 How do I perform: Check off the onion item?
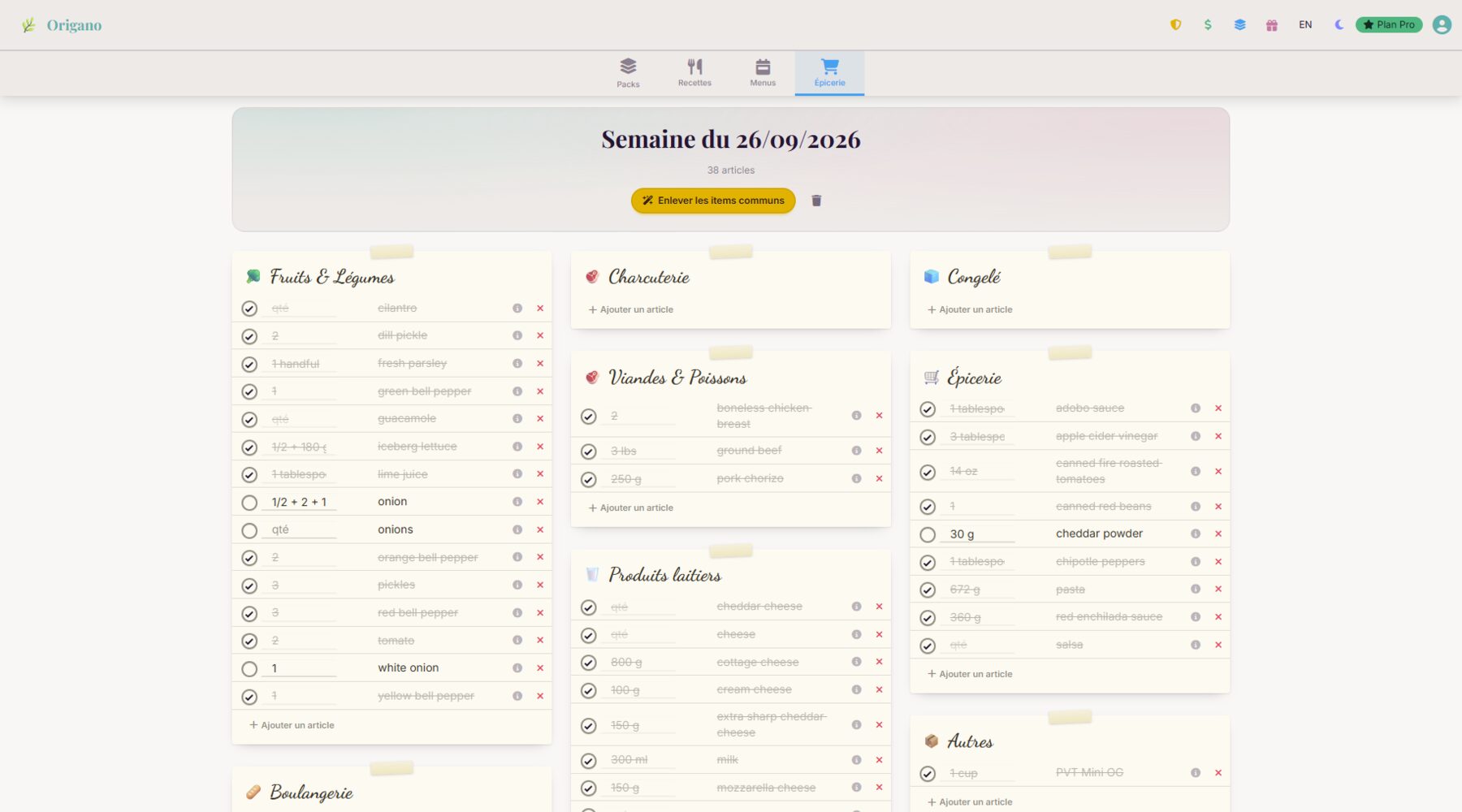point(249,503)
